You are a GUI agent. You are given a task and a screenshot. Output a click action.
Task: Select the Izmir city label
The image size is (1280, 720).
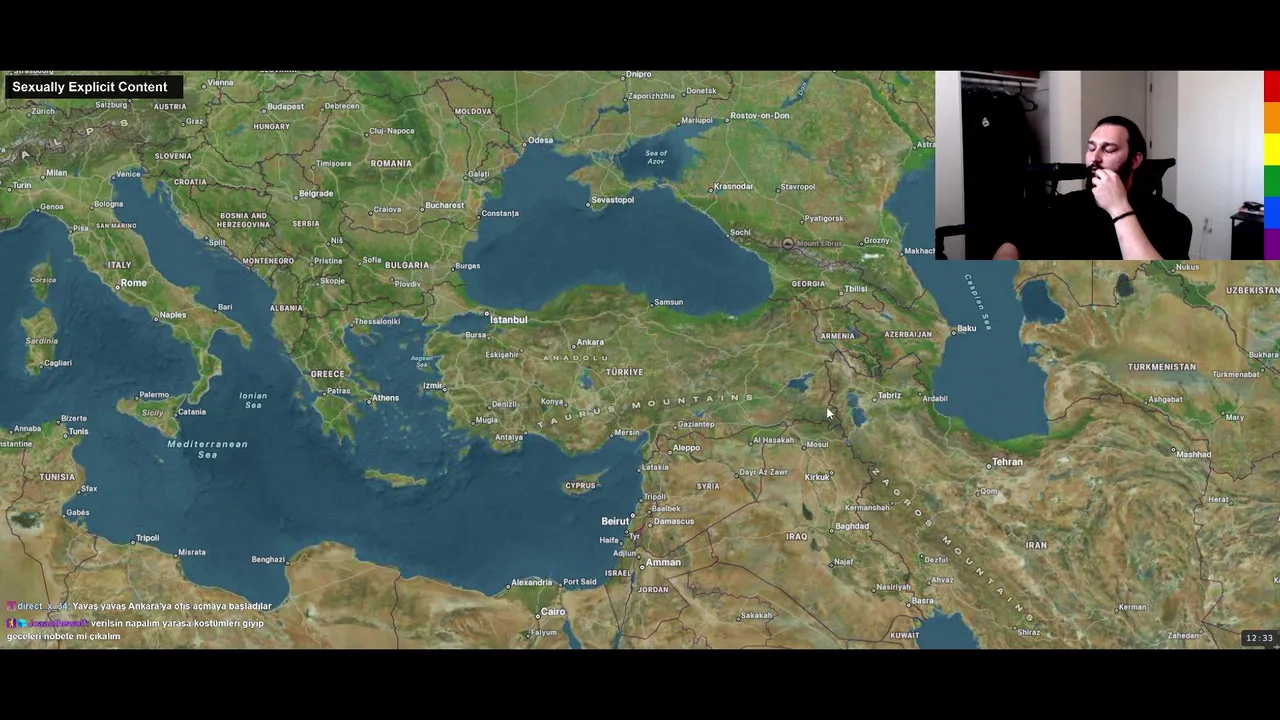[x=432, y=386]
